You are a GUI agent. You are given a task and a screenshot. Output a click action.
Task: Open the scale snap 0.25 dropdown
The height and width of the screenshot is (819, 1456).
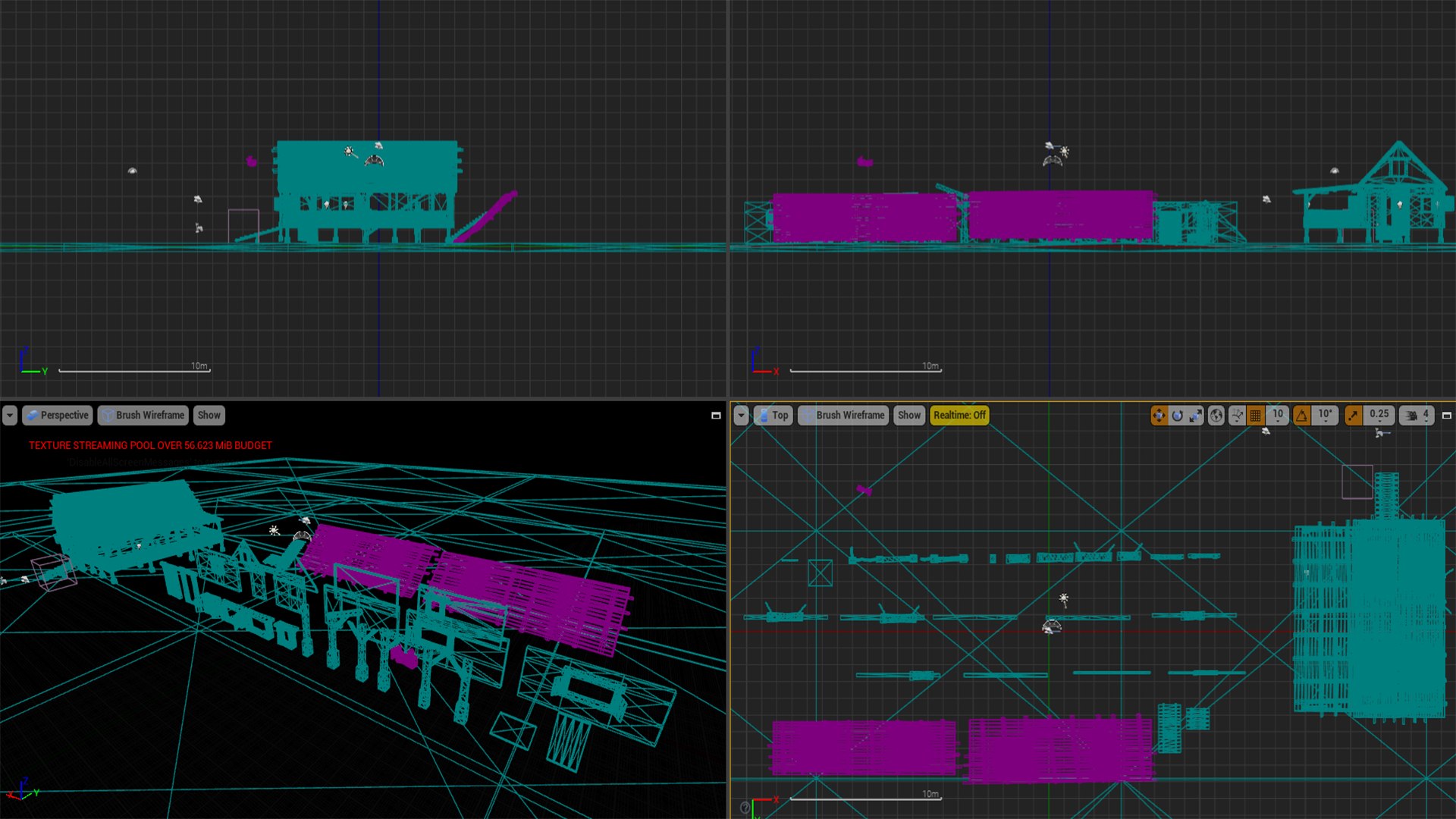1379,415
